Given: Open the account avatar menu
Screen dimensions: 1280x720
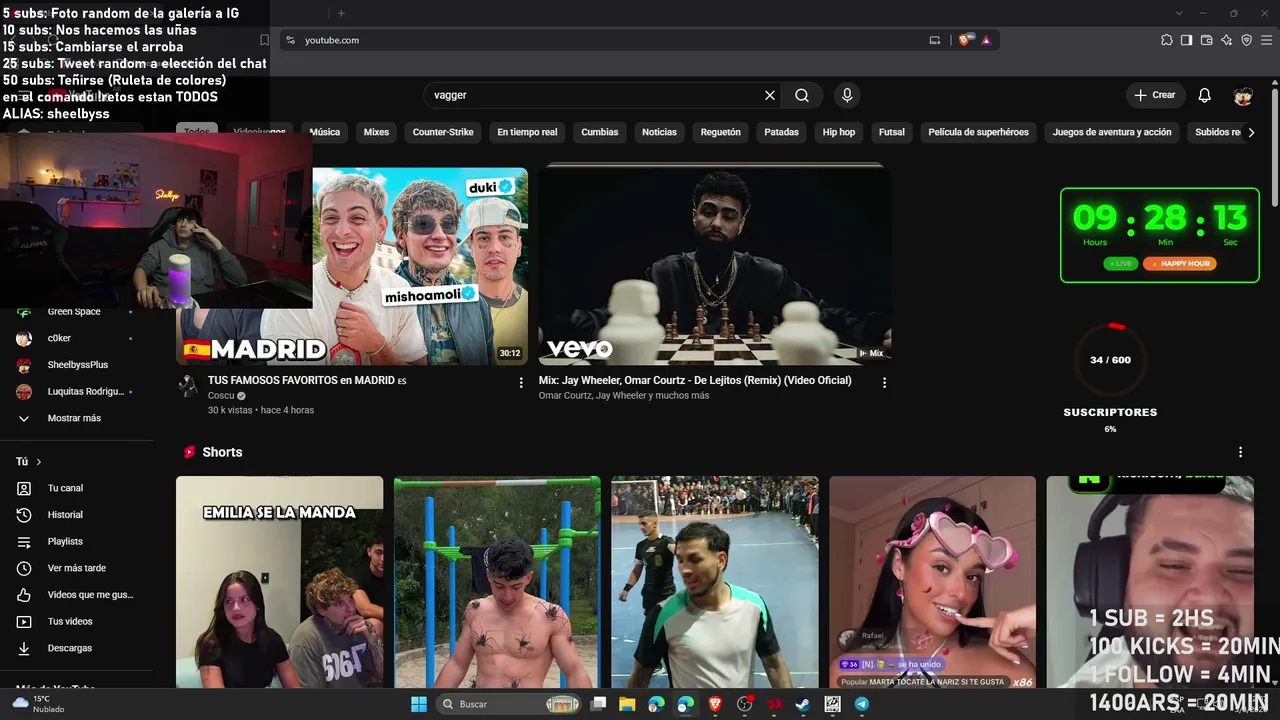Looking at the screenshot, I should click(x=1243, y=95).
